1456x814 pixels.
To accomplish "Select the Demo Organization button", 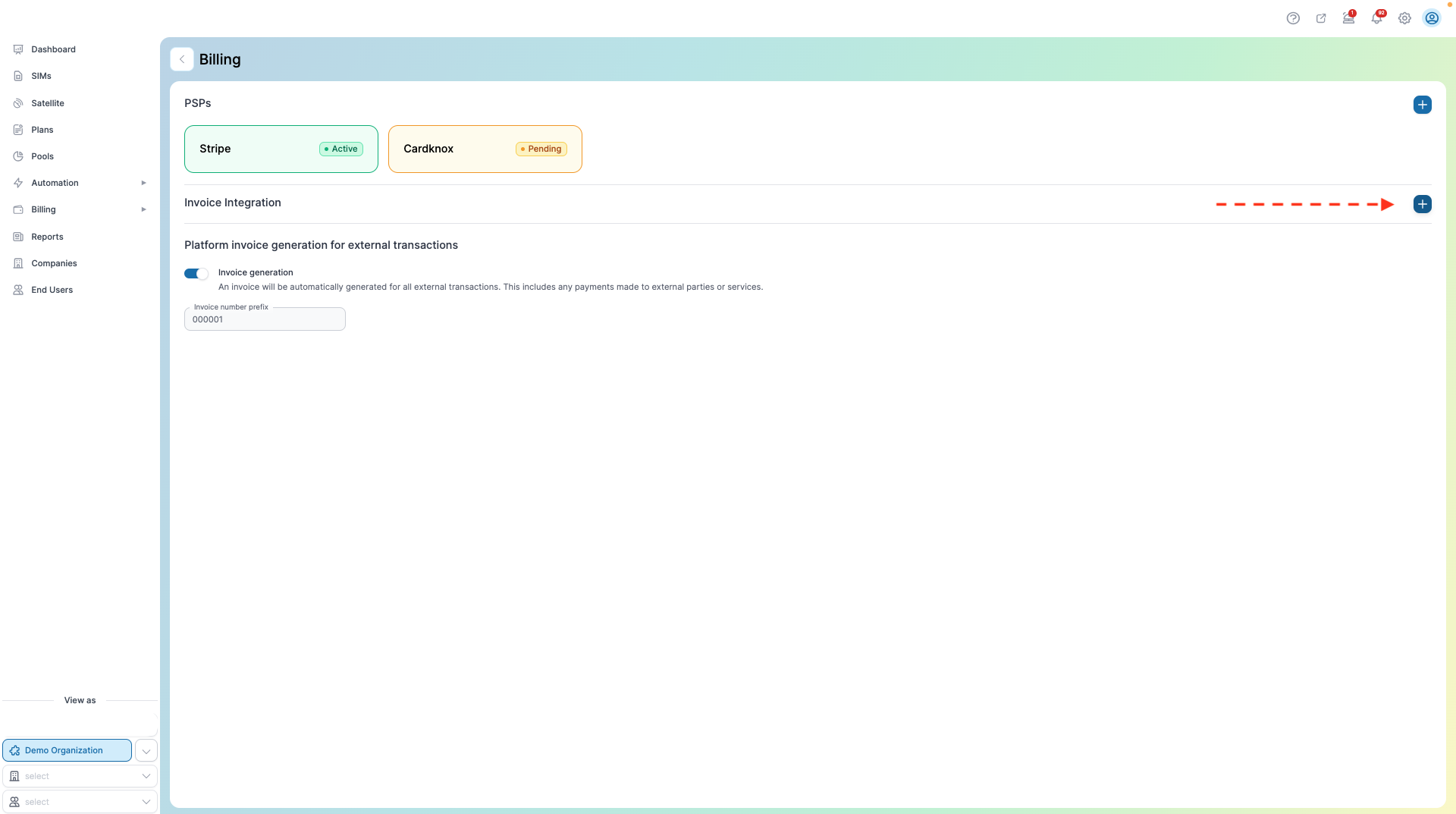I will 67,750.
